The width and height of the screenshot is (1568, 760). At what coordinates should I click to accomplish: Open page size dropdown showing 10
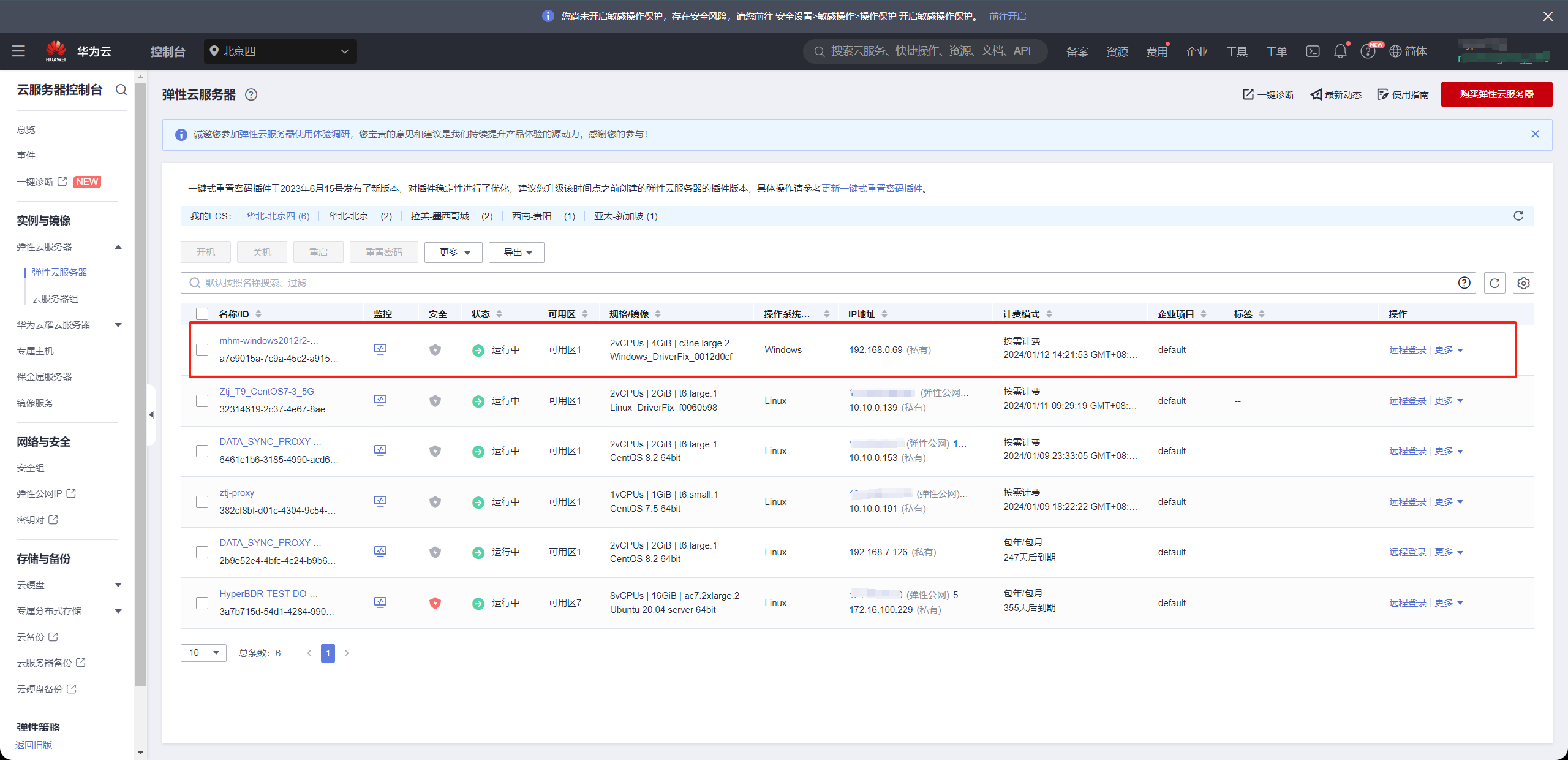pos(203,653)
